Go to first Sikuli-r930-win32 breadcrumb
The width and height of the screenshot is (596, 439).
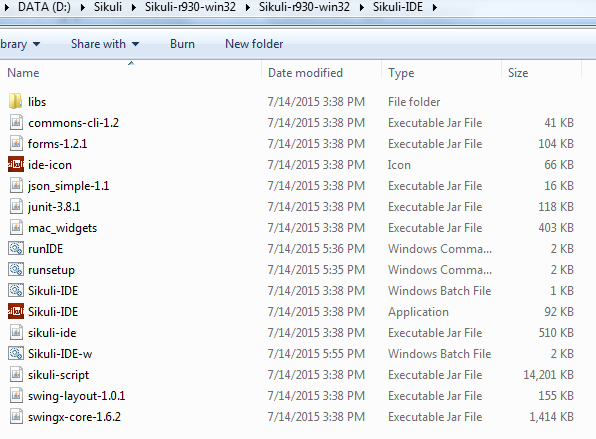190,7
